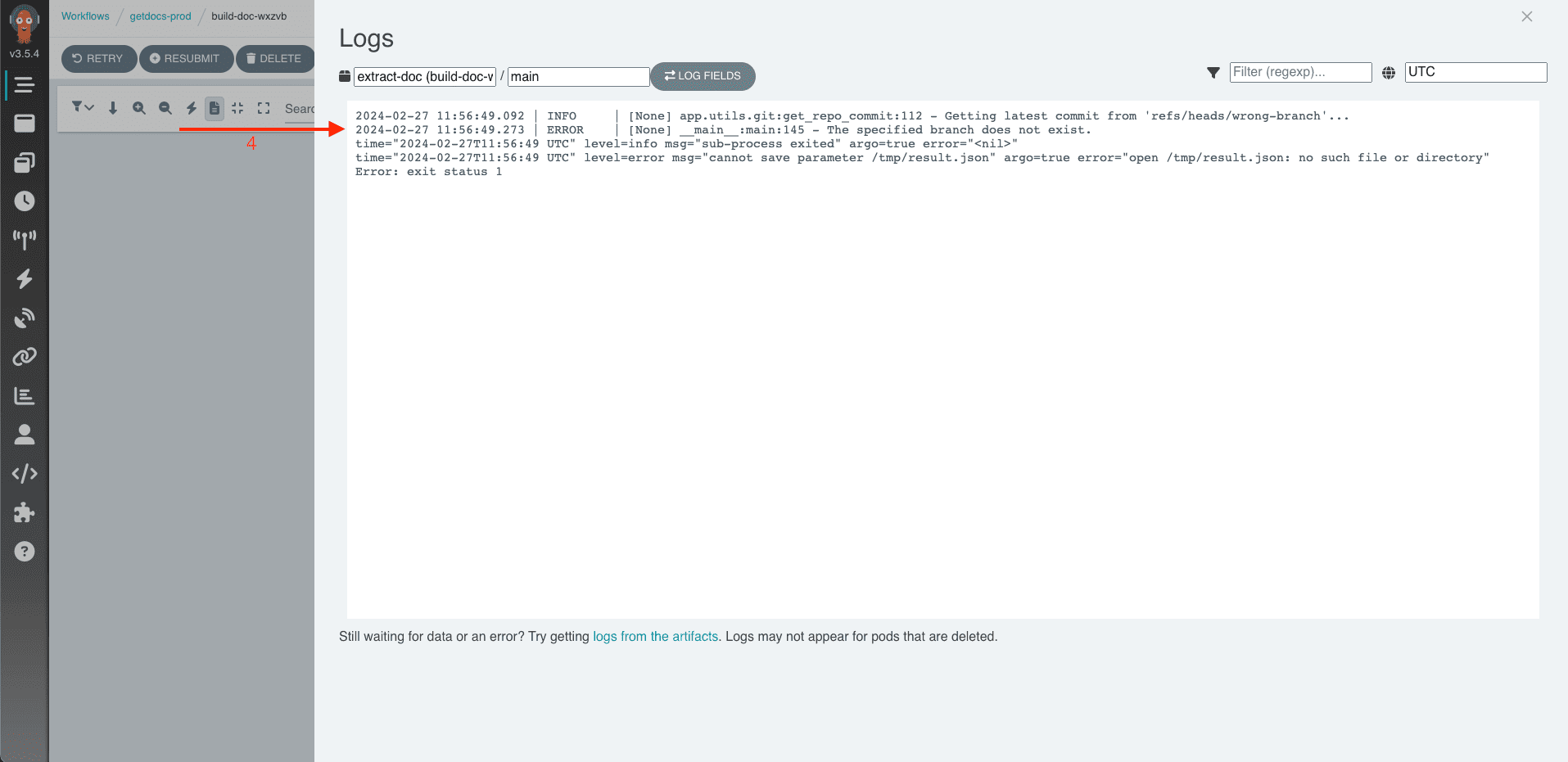The width and height of the screenshot is (1568, 762).
Task: Zoom in on the workflow graph
Action: coord(139,108)
